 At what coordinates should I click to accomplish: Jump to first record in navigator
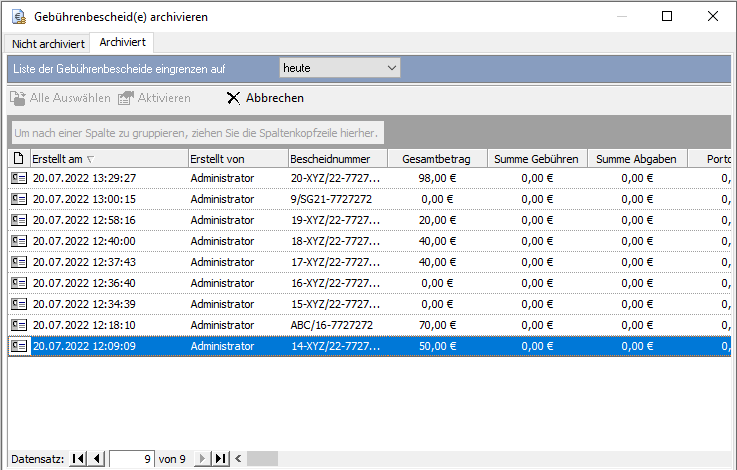tap(78, 459)
